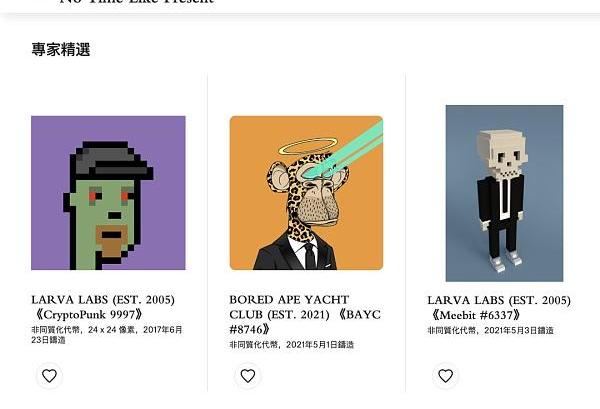View the Meebit skull figure image
The image size is (600, 409).
[x=504, y=193]
